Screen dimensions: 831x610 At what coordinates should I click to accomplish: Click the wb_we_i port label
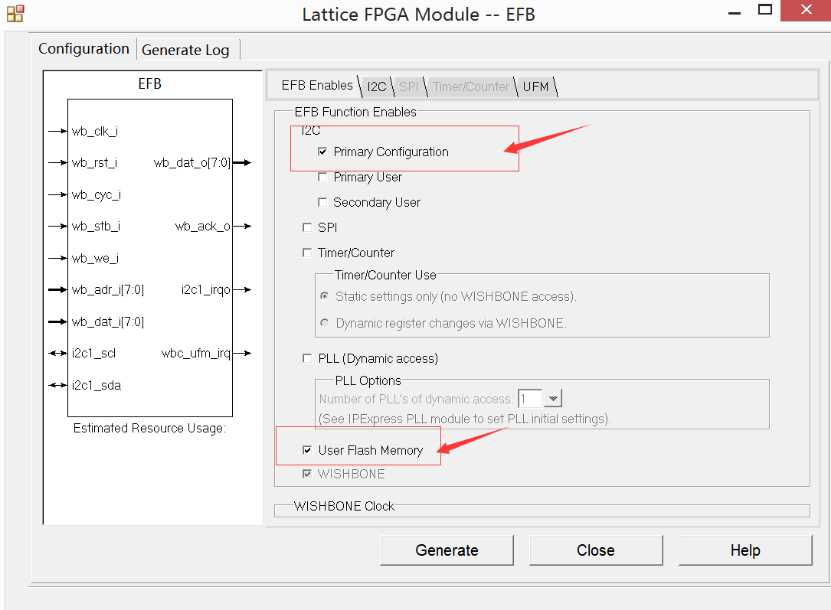coord(95,258)
